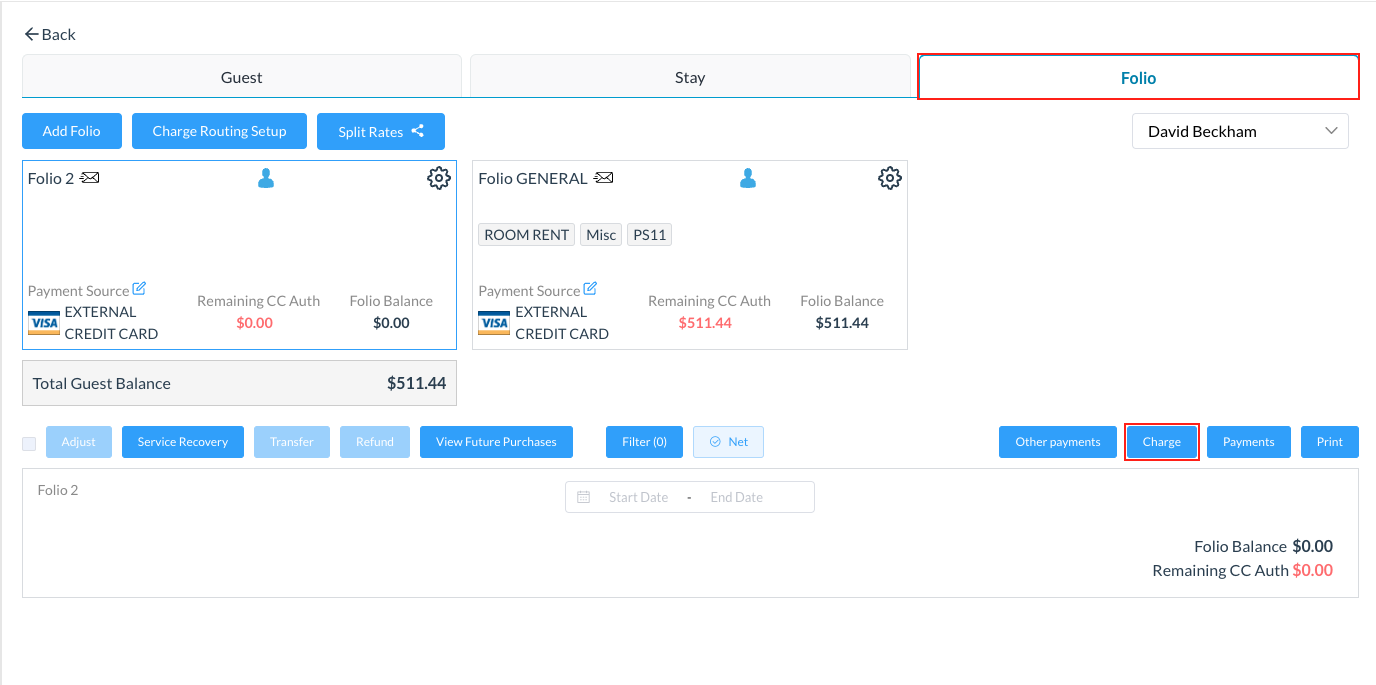Open the Split Rates share menu
The image size is (1376, 685).
click(380, 131)
